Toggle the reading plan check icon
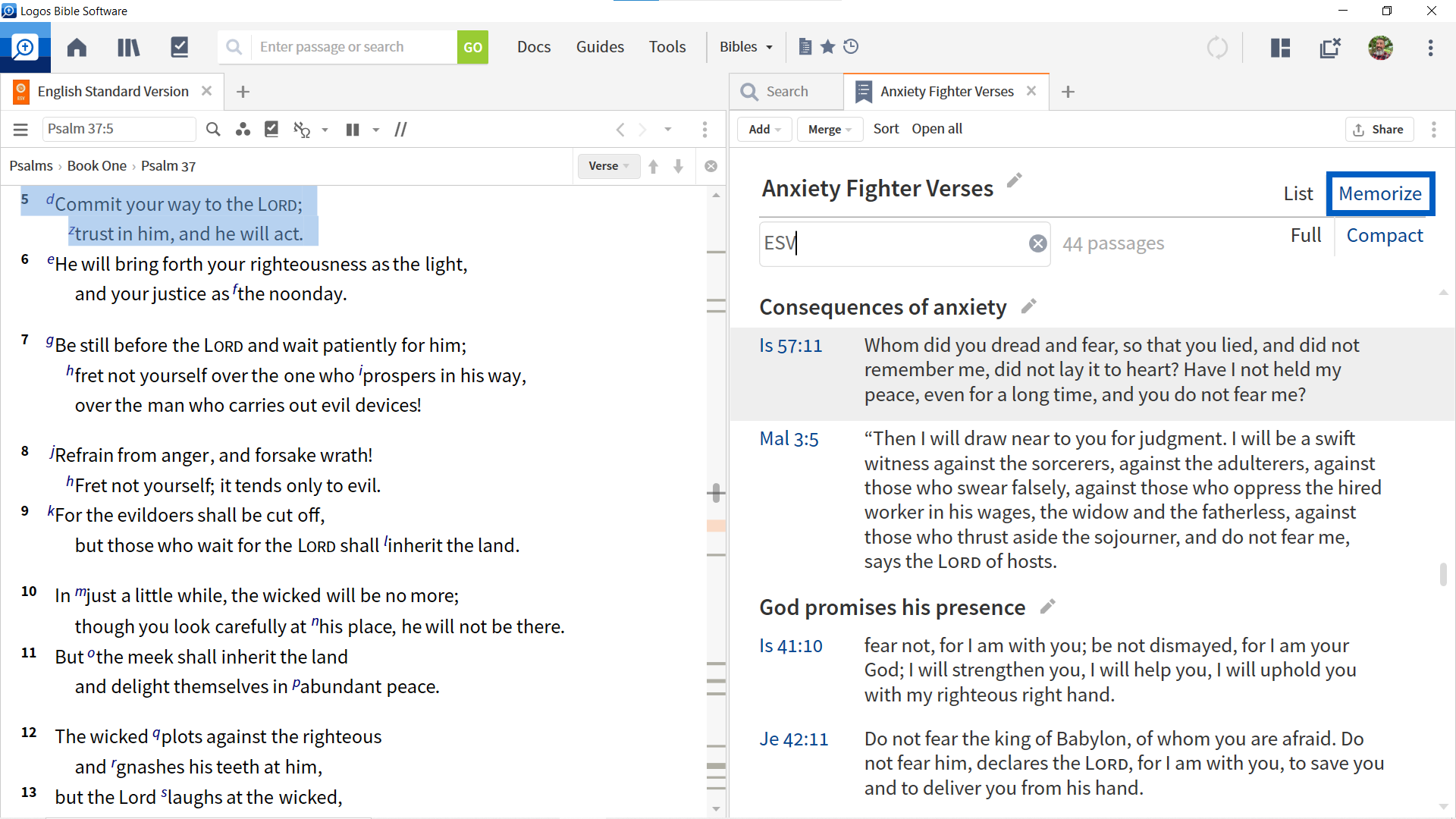The height and width of the screenshot is (819, 1456). point(271,130)
